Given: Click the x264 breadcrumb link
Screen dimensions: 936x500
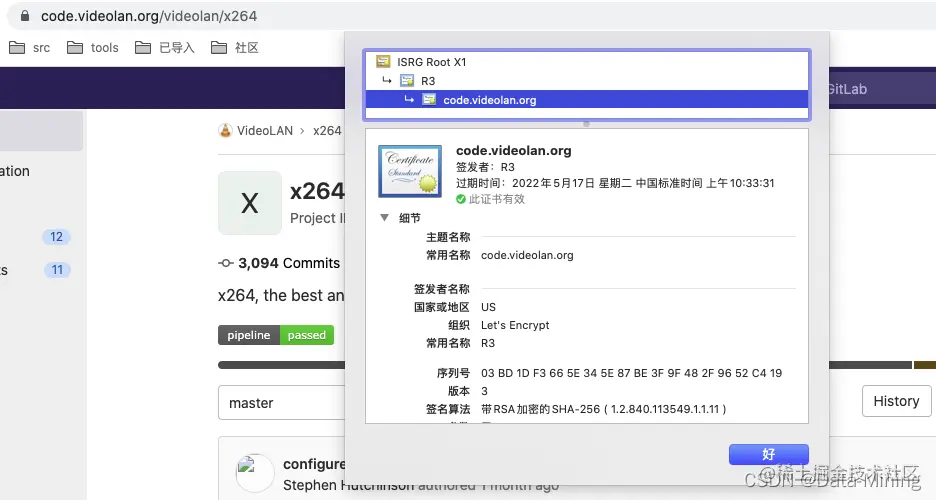Looking at the screenshot, I should click(x=327, y=131).
